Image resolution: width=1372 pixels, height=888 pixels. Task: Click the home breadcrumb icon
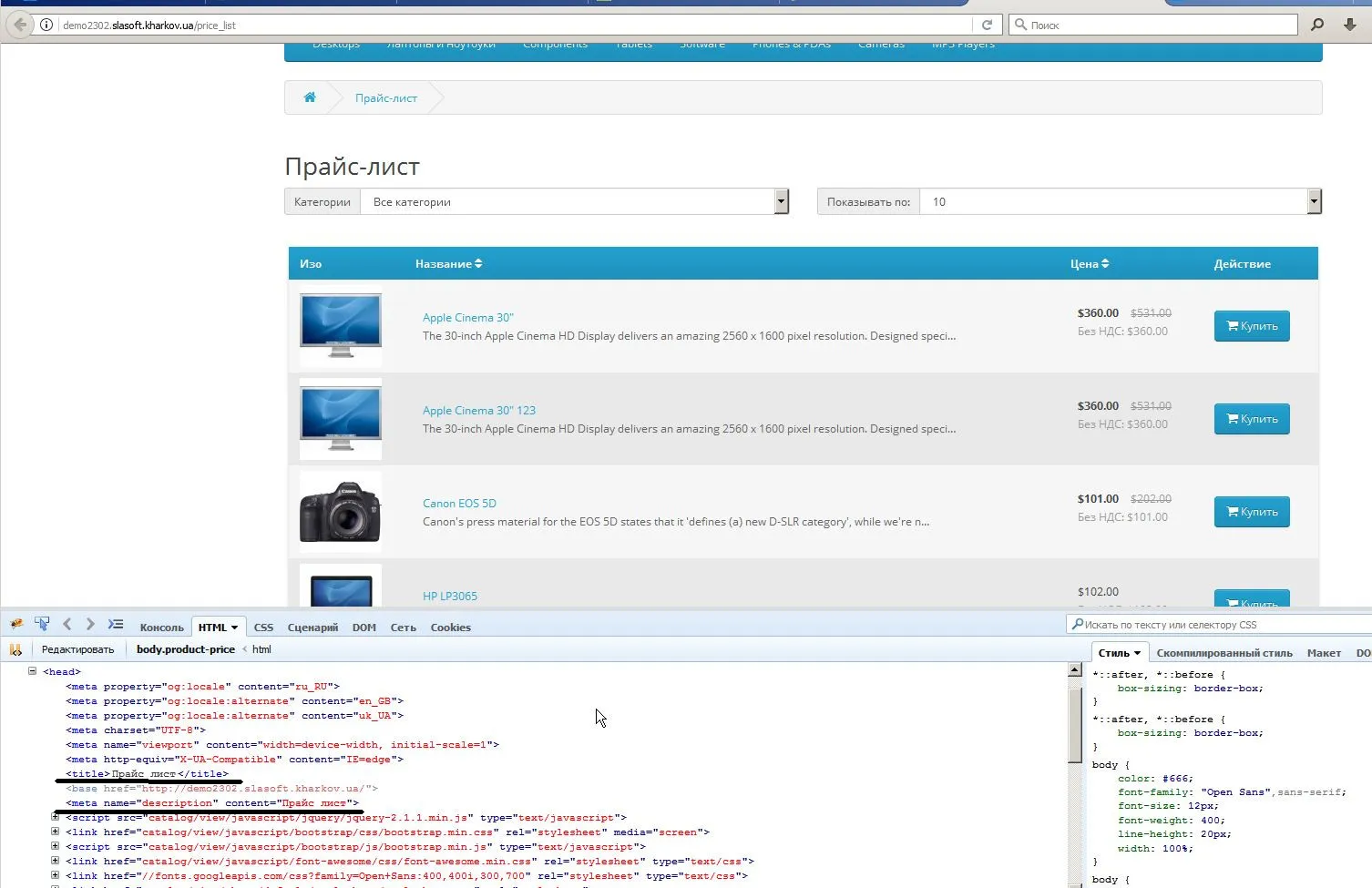coord(310,97)
